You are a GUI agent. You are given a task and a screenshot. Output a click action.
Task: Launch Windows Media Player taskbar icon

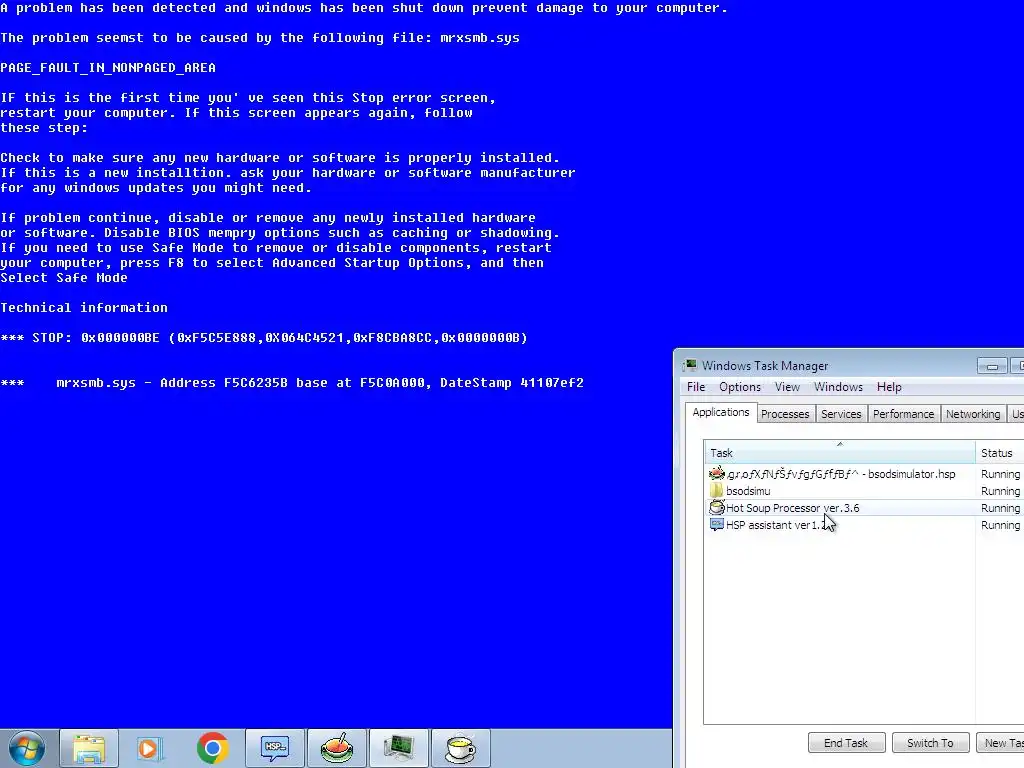150,748
